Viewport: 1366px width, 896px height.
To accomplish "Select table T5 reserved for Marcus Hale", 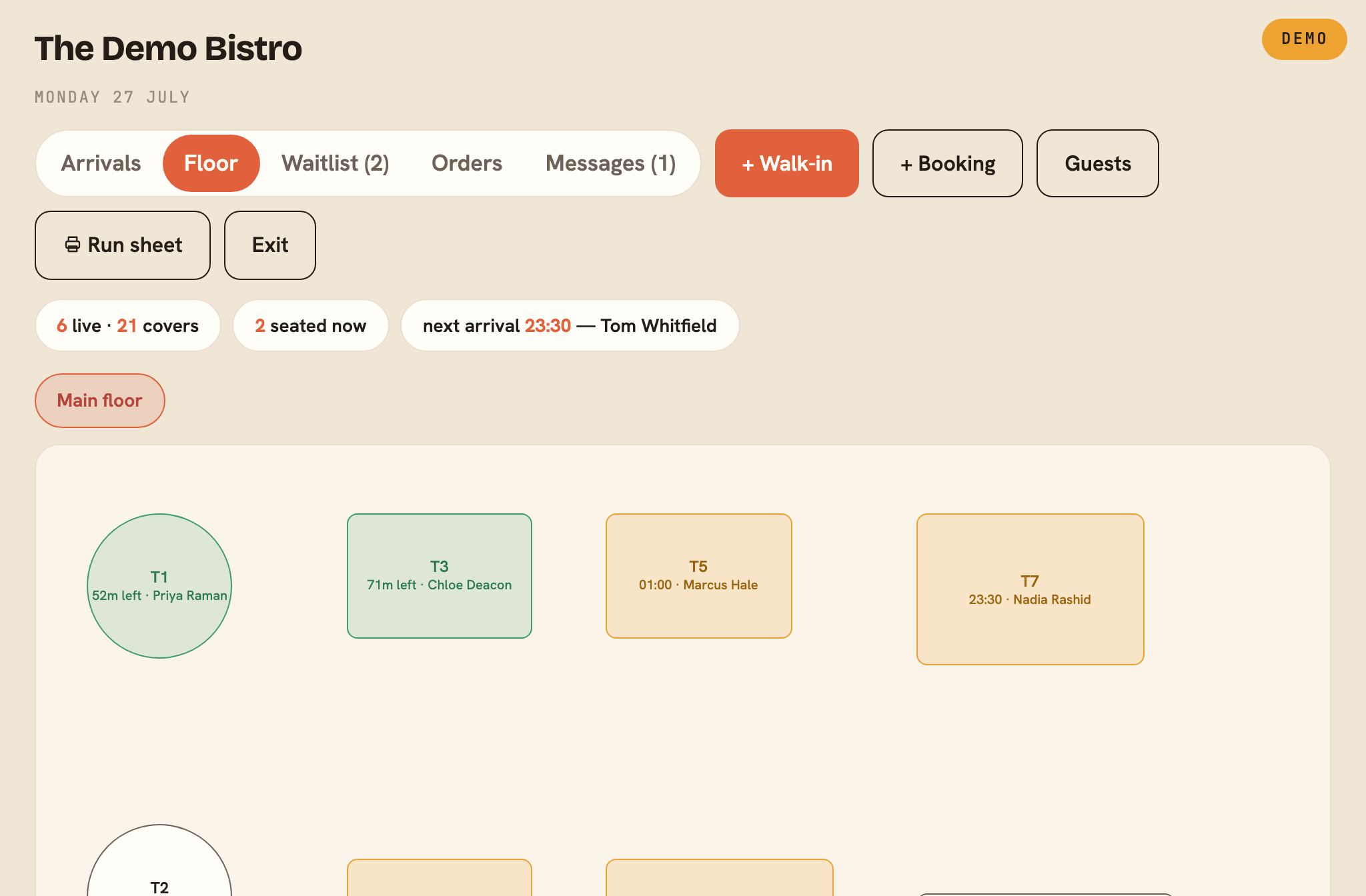I will [699, 576].
